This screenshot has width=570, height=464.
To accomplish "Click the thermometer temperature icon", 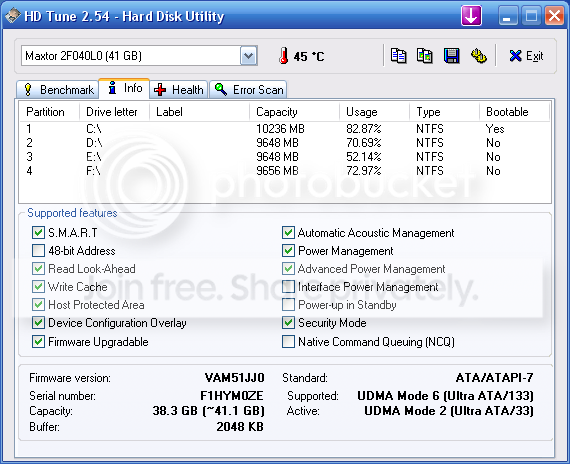I will [284, 56].
